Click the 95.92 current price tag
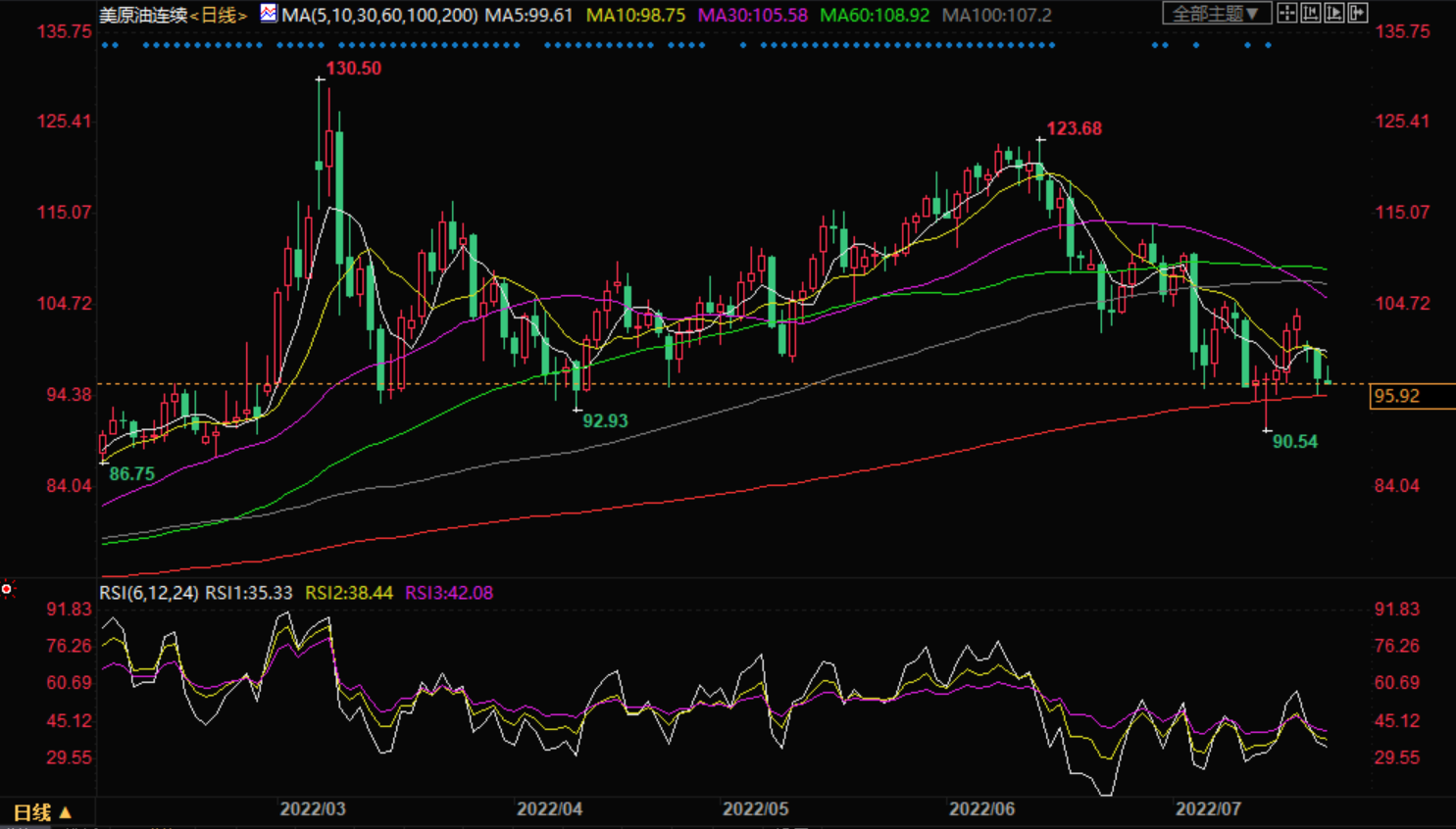1456x829 pixels. pyautogui.click(x=1397, y=396)
